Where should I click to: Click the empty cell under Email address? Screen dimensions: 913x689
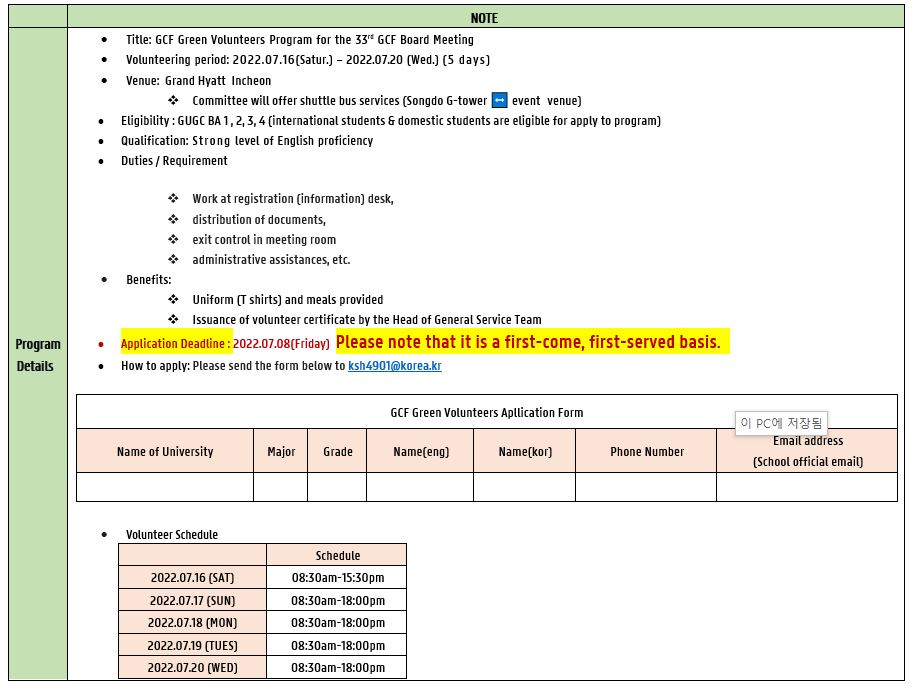[807, 487]
